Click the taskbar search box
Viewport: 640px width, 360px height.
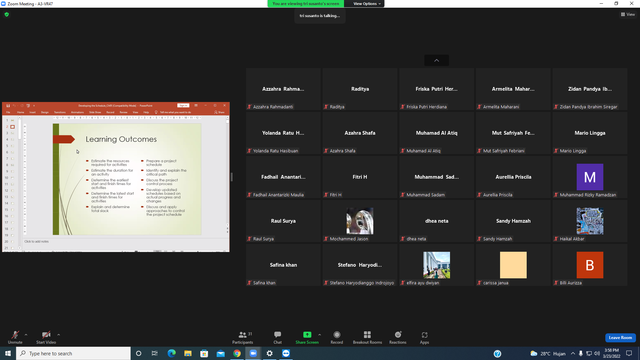pyautogui.click(x=73, y=353)
